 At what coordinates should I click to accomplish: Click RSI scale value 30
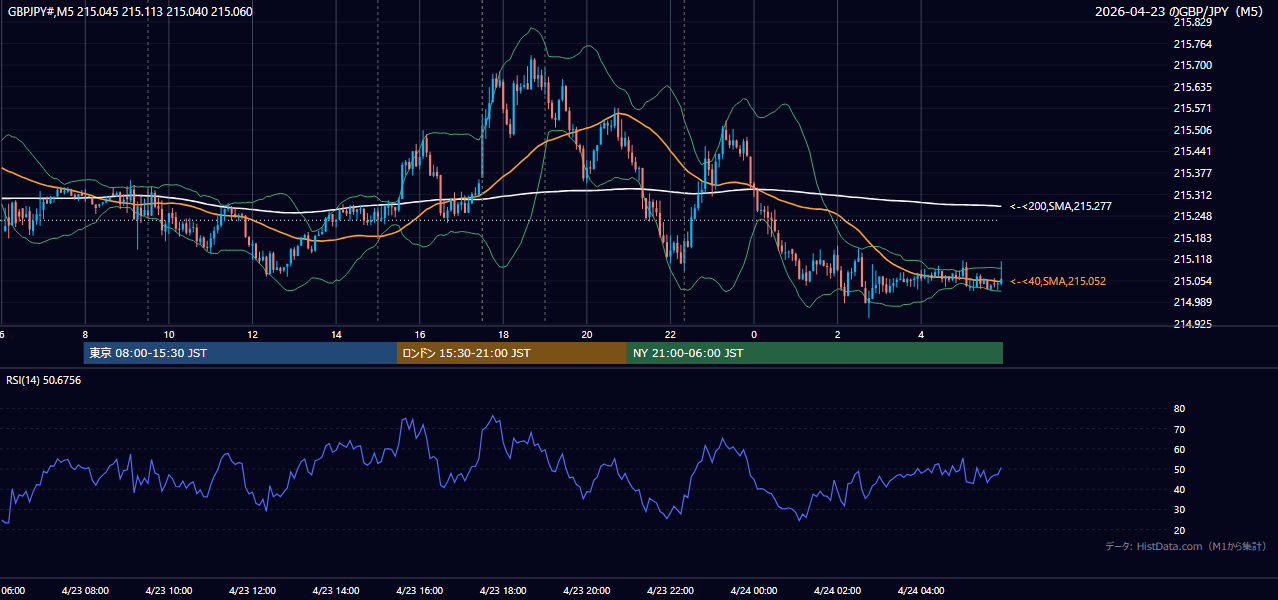[x=1179, y=510]
